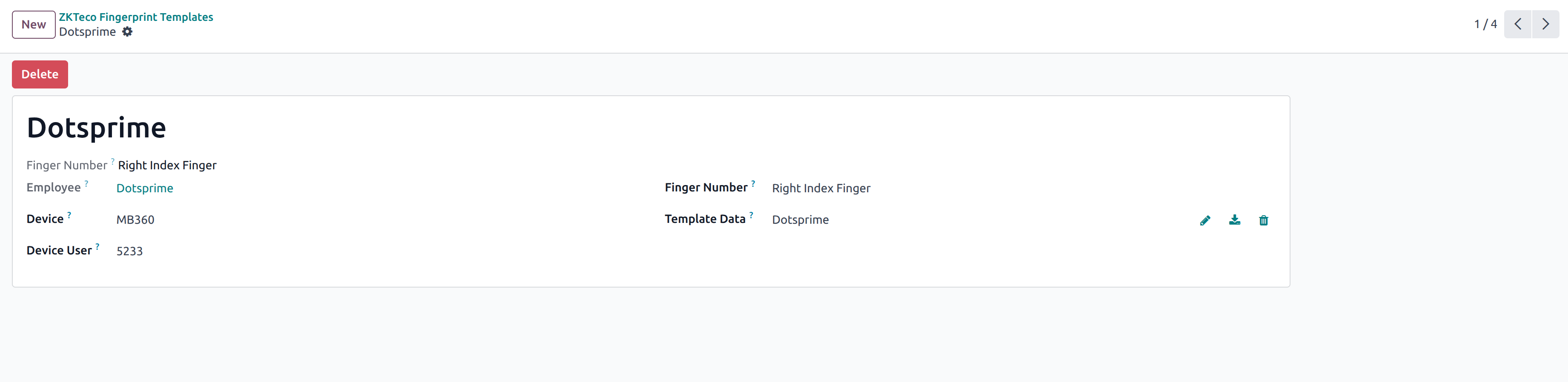1568x382 pixels.
Task: Select the Dotsprime breadcrumb entry
Action: point(87,31)
